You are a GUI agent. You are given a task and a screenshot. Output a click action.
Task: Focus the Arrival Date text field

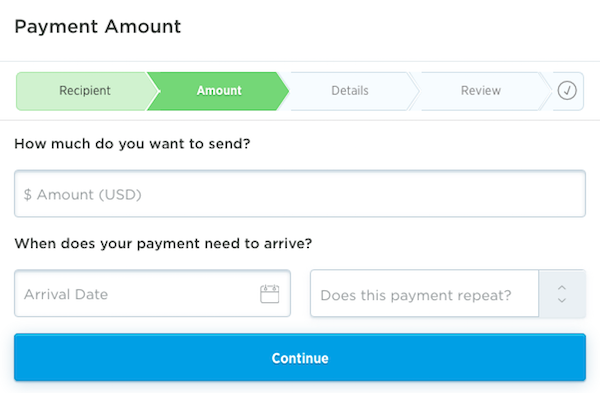pos(152,294)
